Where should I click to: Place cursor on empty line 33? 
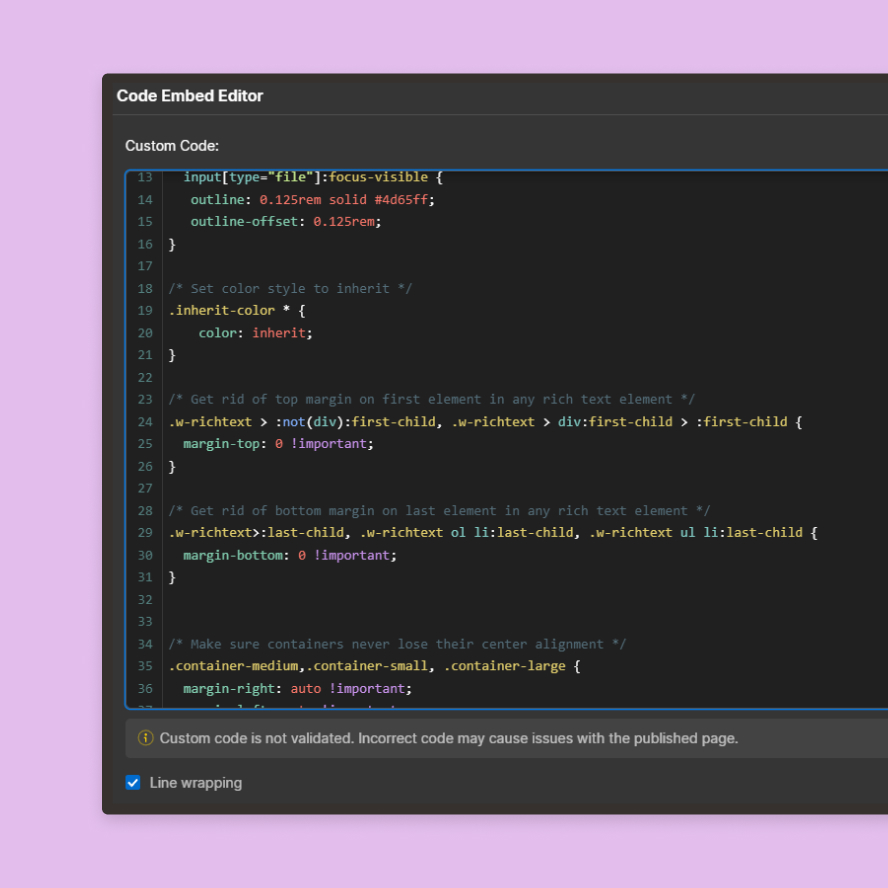coord(300,622)
